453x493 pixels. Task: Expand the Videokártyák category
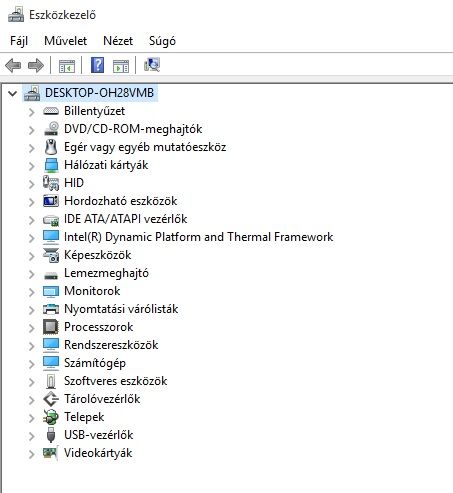coord(31,454)
